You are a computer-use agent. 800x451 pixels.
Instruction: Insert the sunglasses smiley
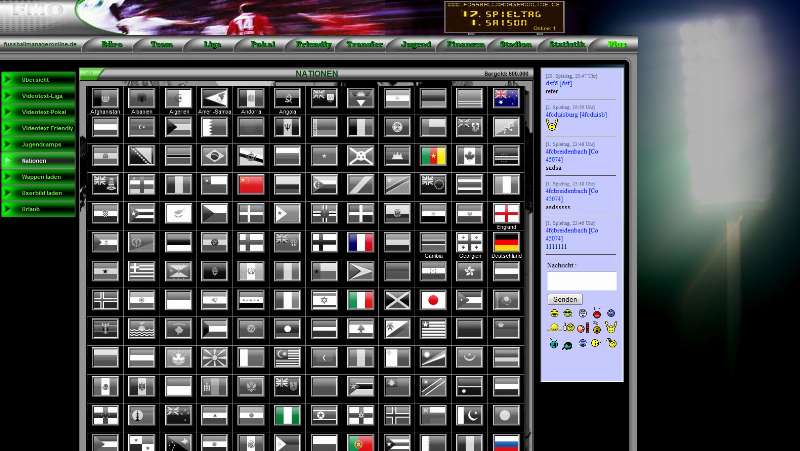(x=568, y=313)
